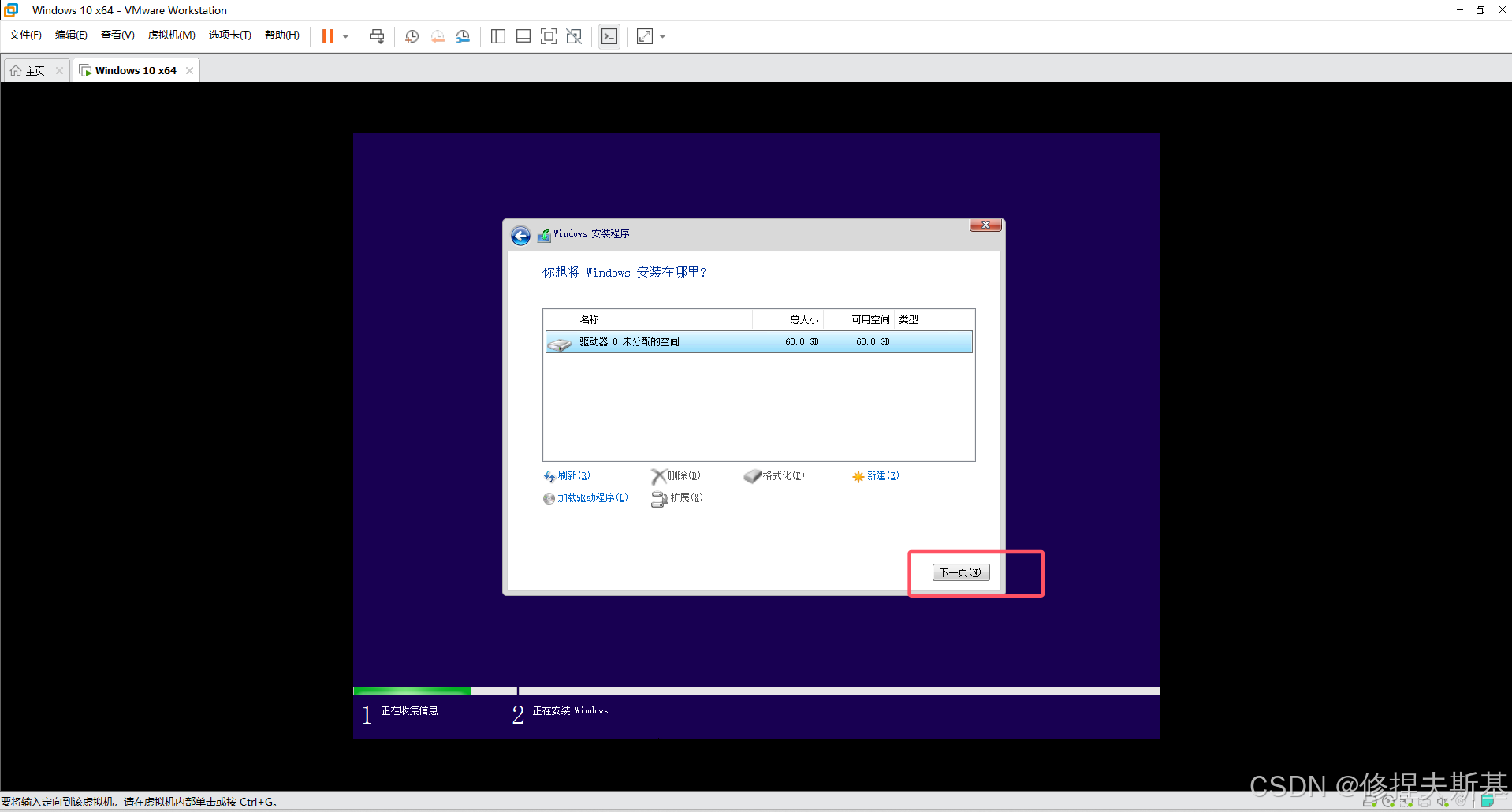Click the 60.0 GB total size cell
Viewport: 1512px width, 812px height.
(x=802, y=342)
